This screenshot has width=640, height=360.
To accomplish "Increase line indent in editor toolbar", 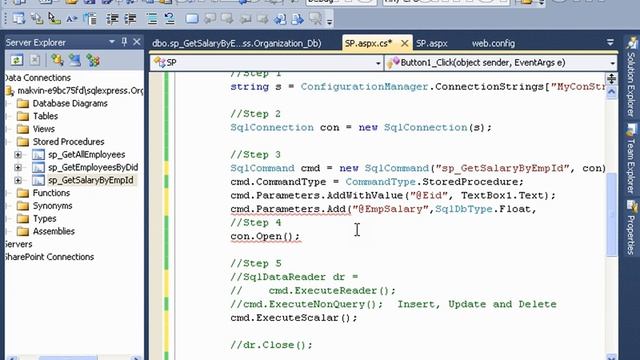I will (130, 19).
